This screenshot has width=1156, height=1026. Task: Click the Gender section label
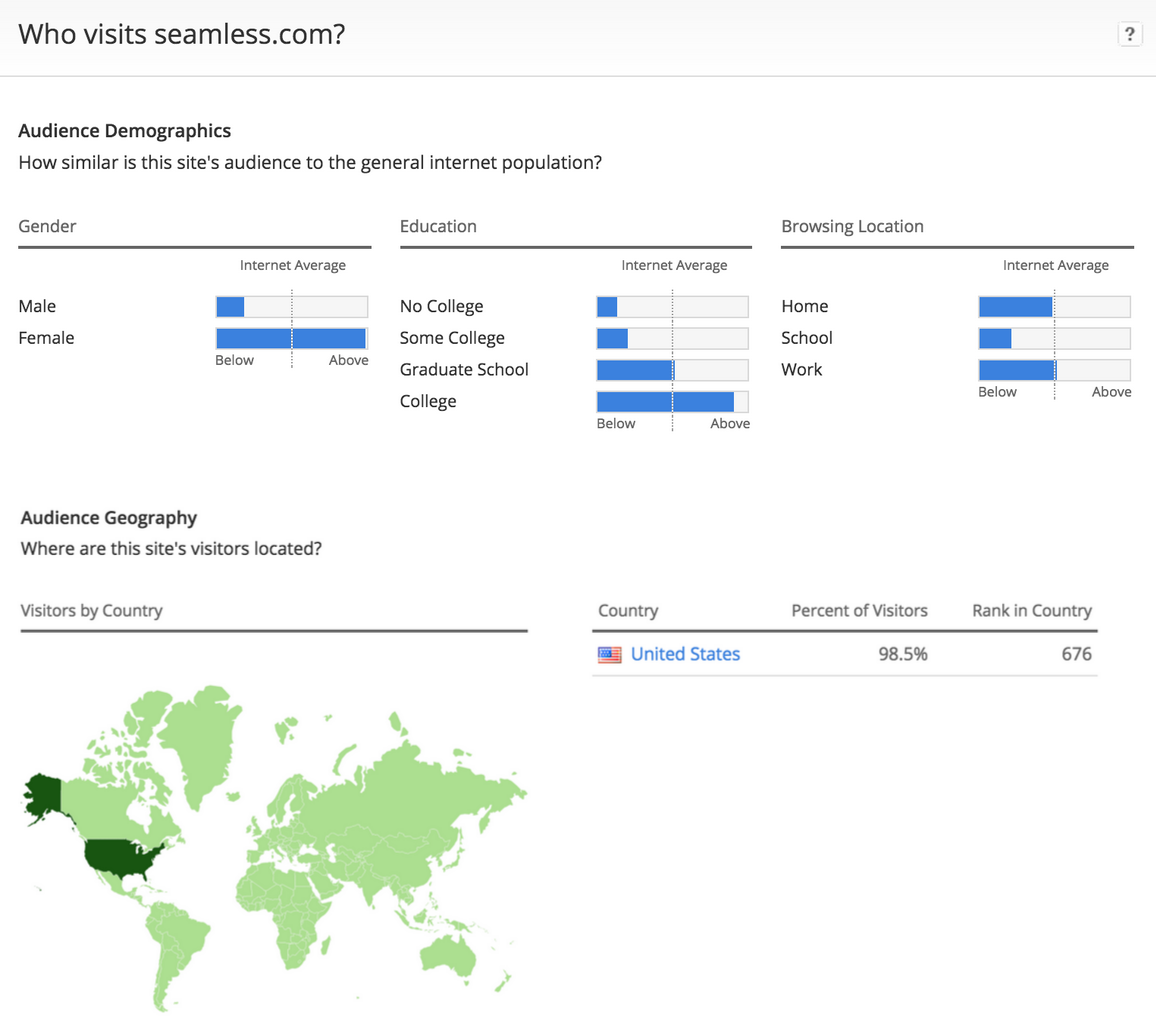coord(47,226)
